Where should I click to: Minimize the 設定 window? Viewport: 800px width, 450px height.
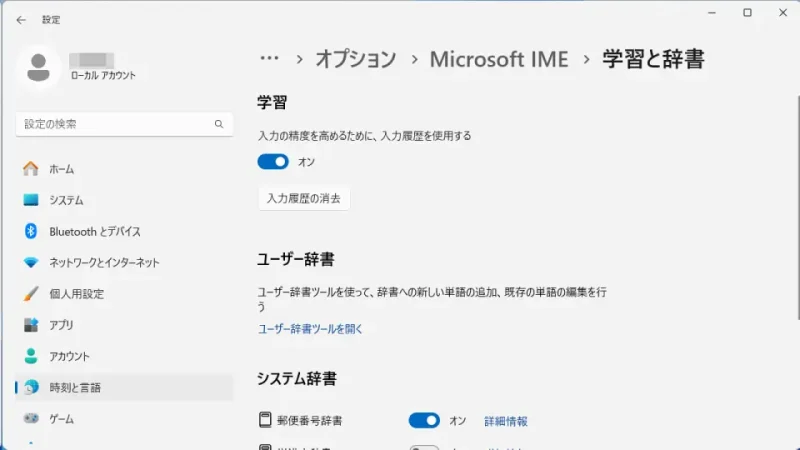712,13
